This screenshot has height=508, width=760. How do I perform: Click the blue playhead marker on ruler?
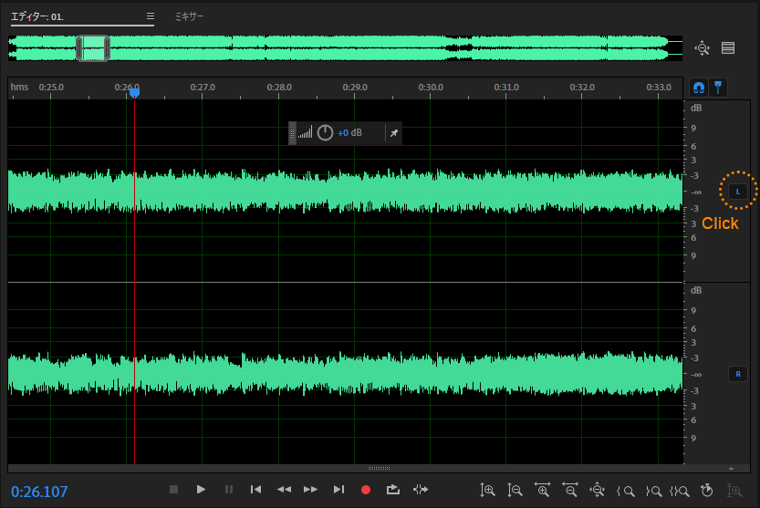(135, 93)
